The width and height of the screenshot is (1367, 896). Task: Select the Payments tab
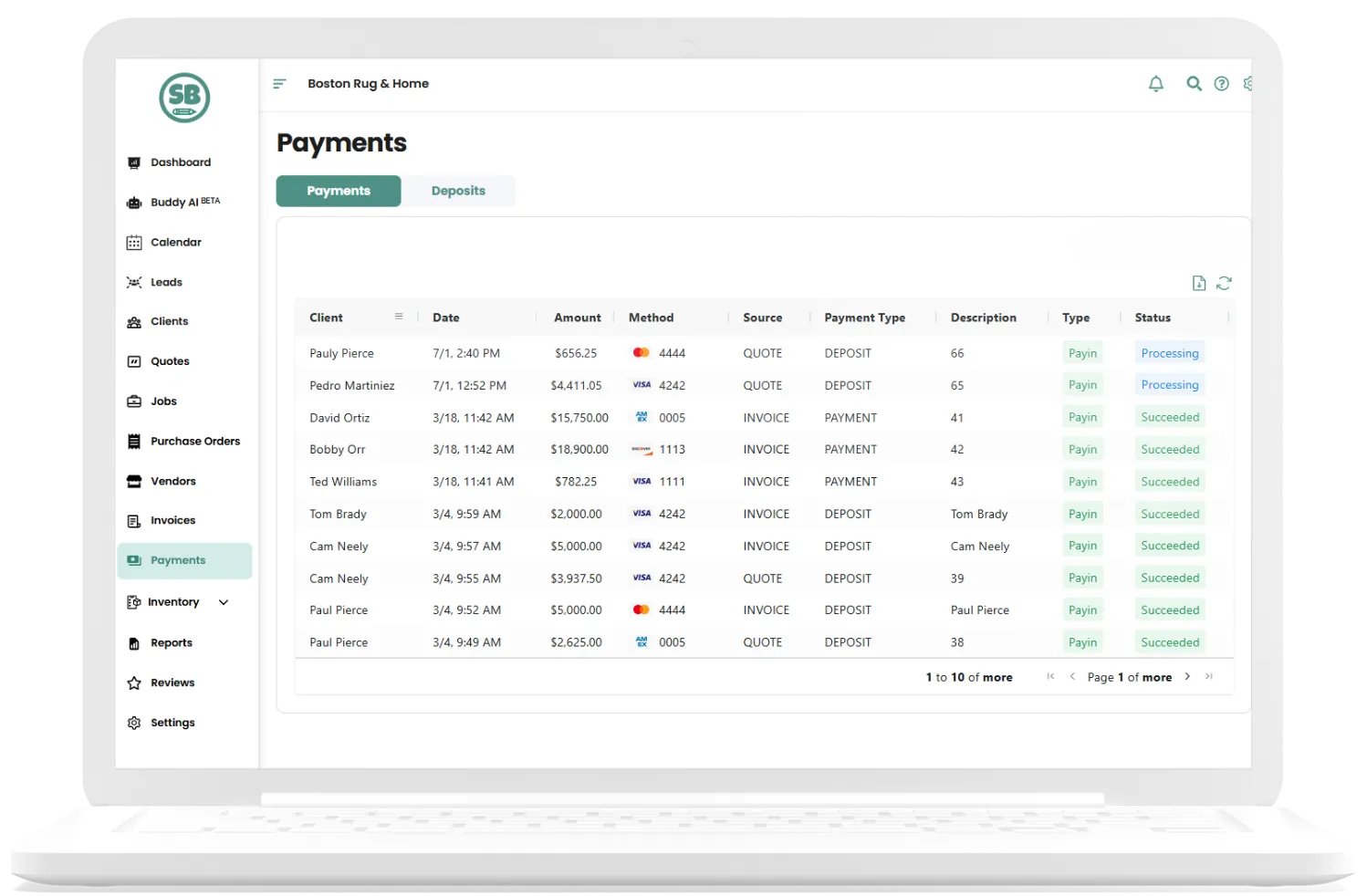338,191
